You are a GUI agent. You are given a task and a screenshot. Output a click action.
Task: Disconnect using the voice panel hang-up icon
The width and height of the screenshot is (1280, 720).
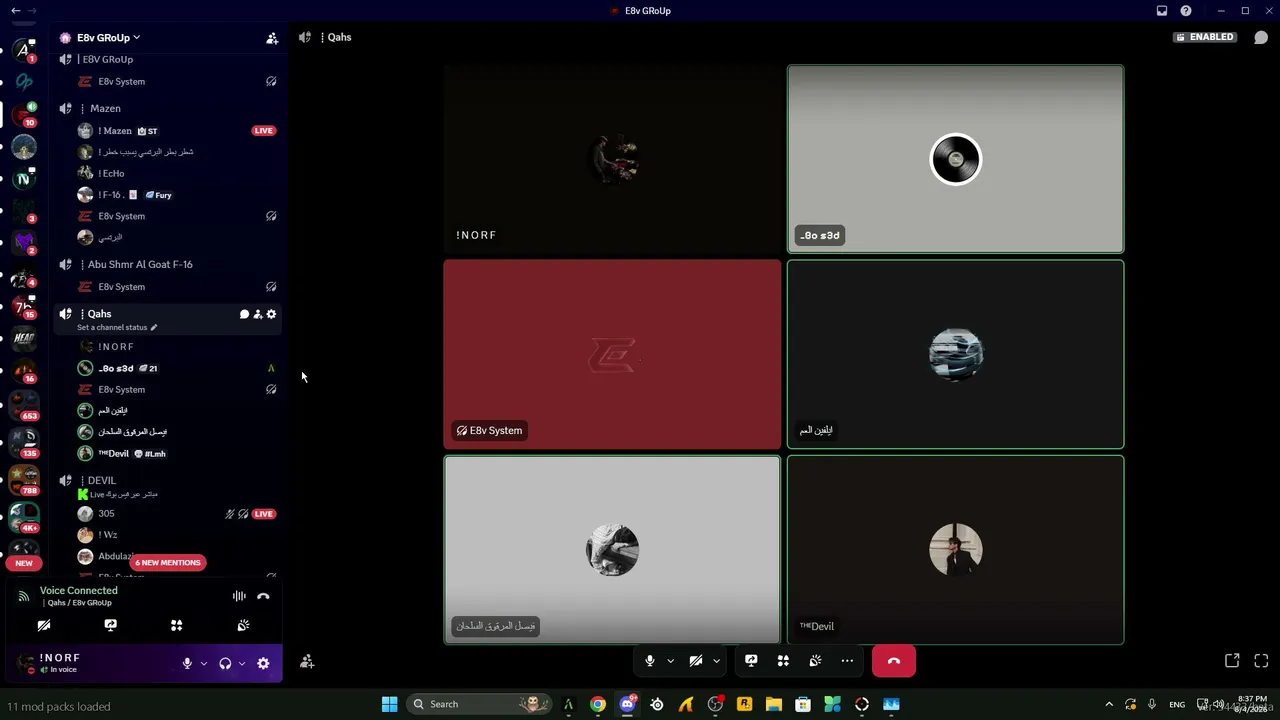pyautogui.click(x=263, y=596)
